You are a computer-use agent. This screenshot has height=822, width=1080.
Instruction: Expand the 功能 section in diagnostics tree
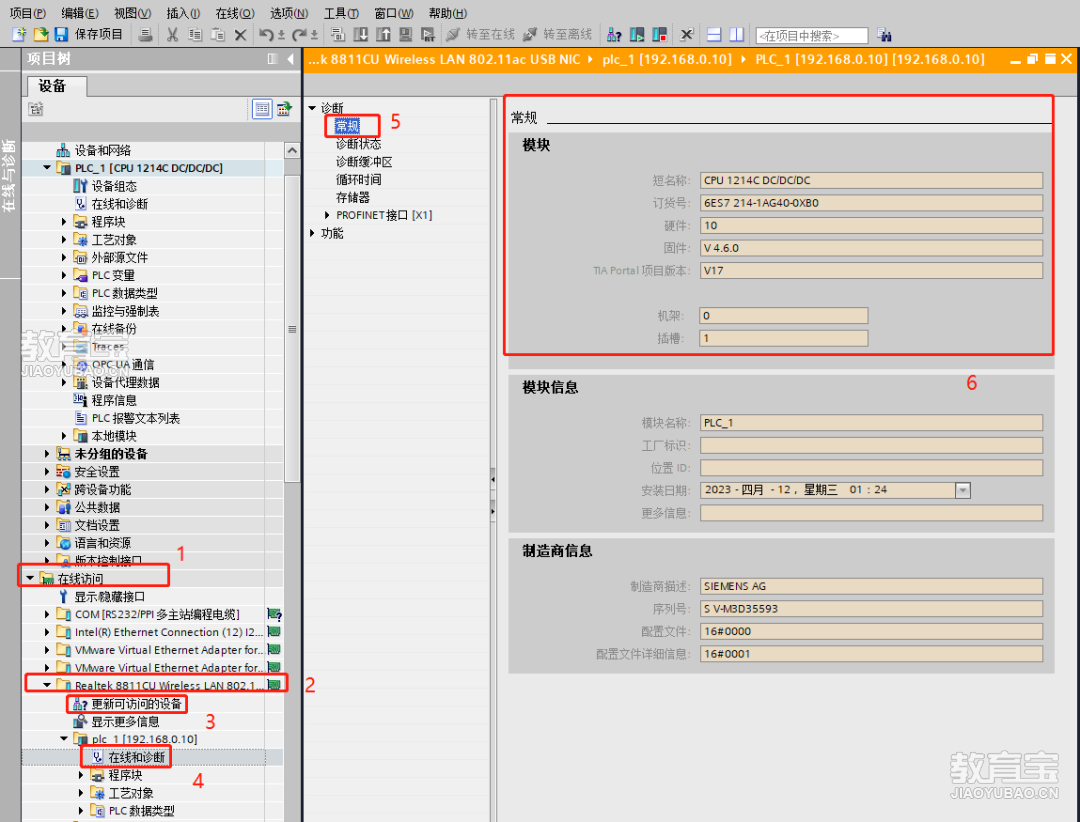tap(311, 233)
